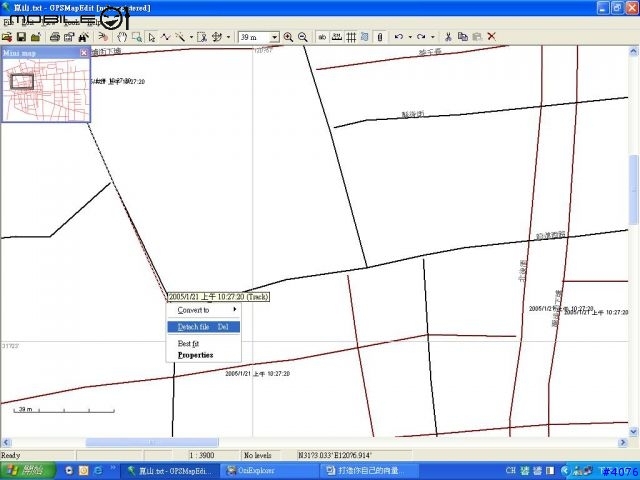
Task: Choose 'Detach file' in the context menu
Action: (x=203, y=327)
